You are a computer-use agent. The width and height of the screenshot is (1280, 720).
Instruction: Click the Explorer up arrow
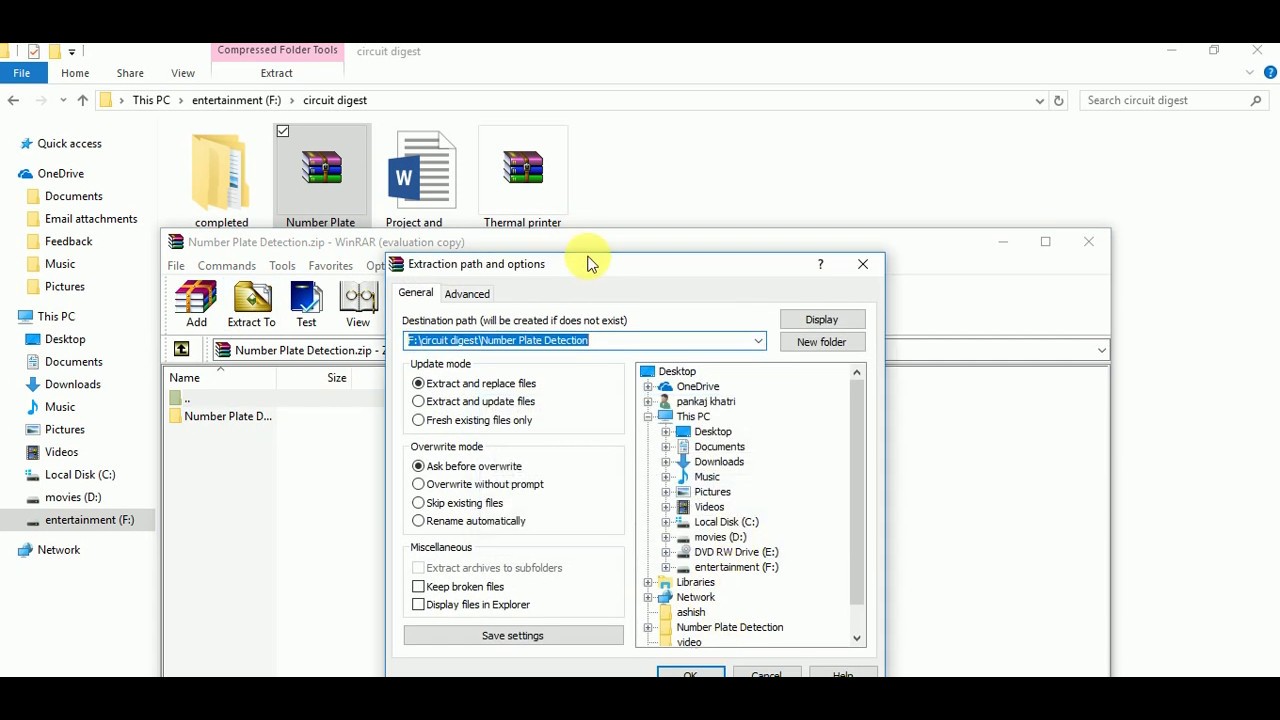coord(82,100)
